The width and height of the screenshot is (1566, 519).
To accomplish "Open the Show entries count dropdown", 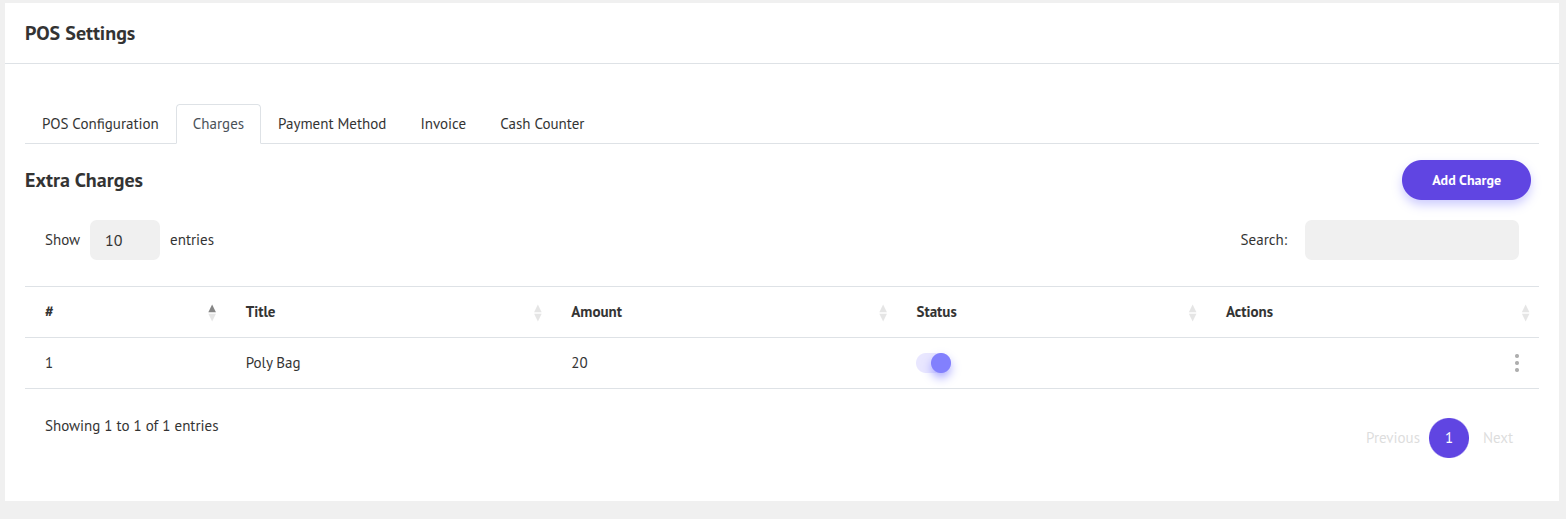I will coord(125,240).
